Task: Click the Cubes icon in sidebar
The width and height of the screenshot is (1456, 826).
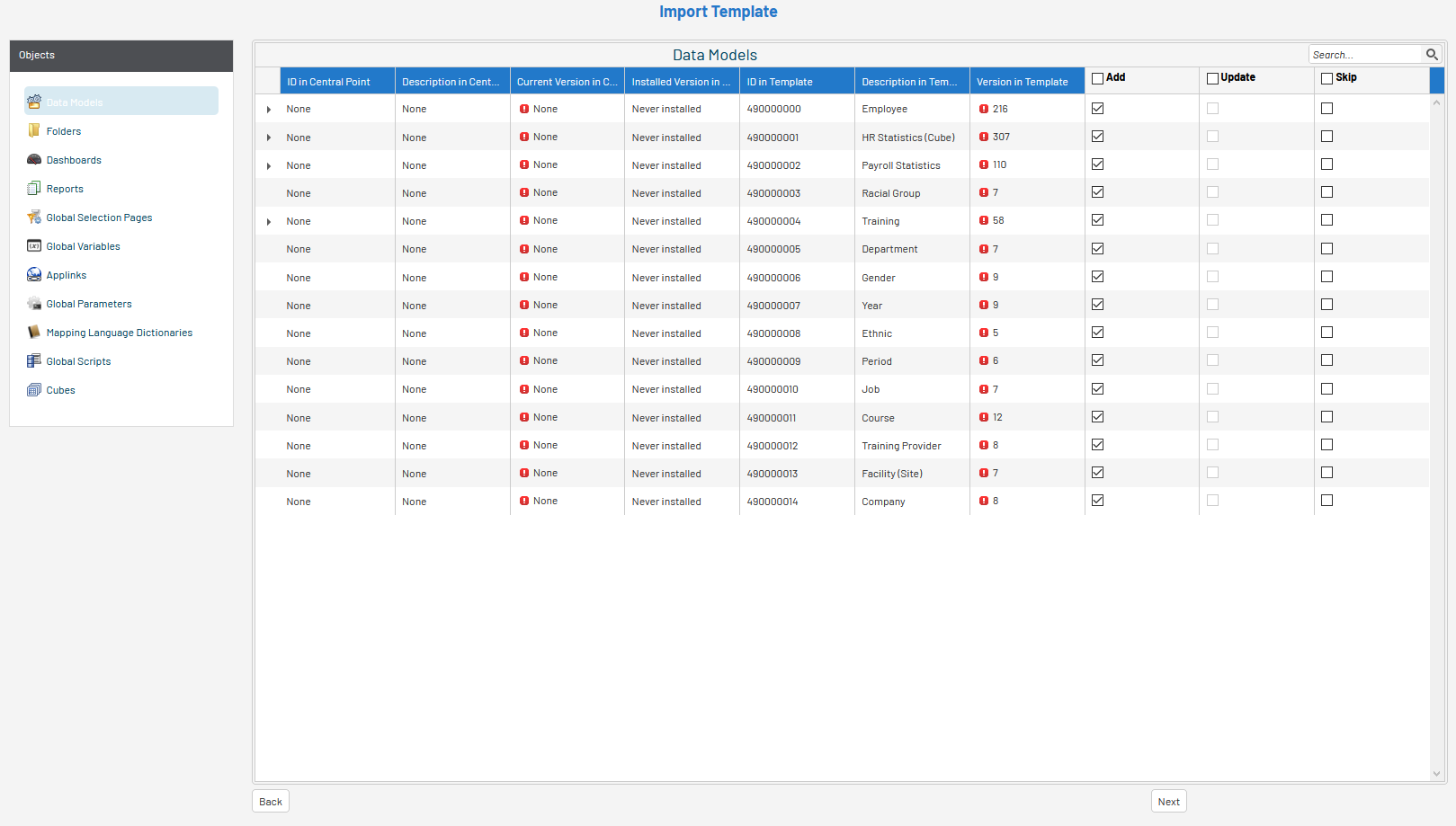Action: [x=34, y=390]
